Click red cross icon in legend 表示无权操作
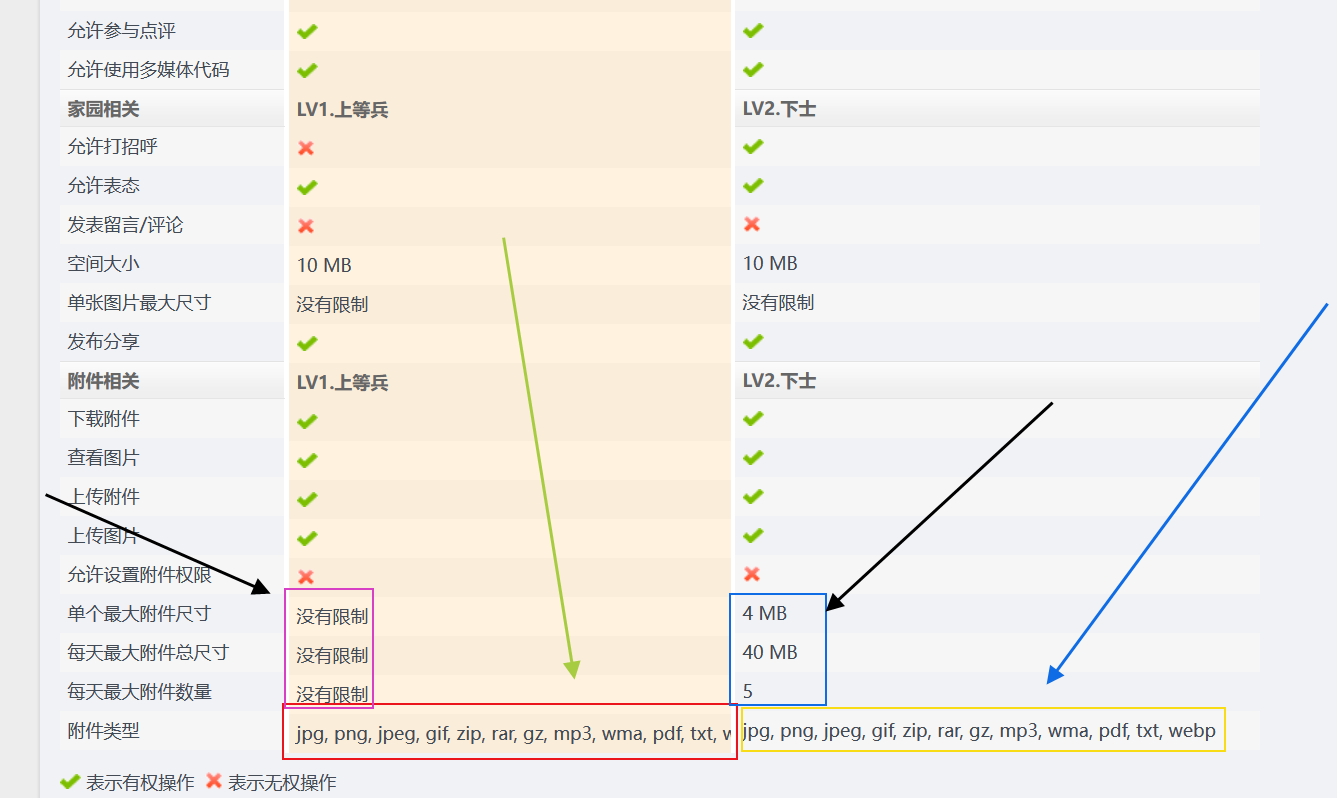This screenshot has height=798, width=1337. coord(214,782)
